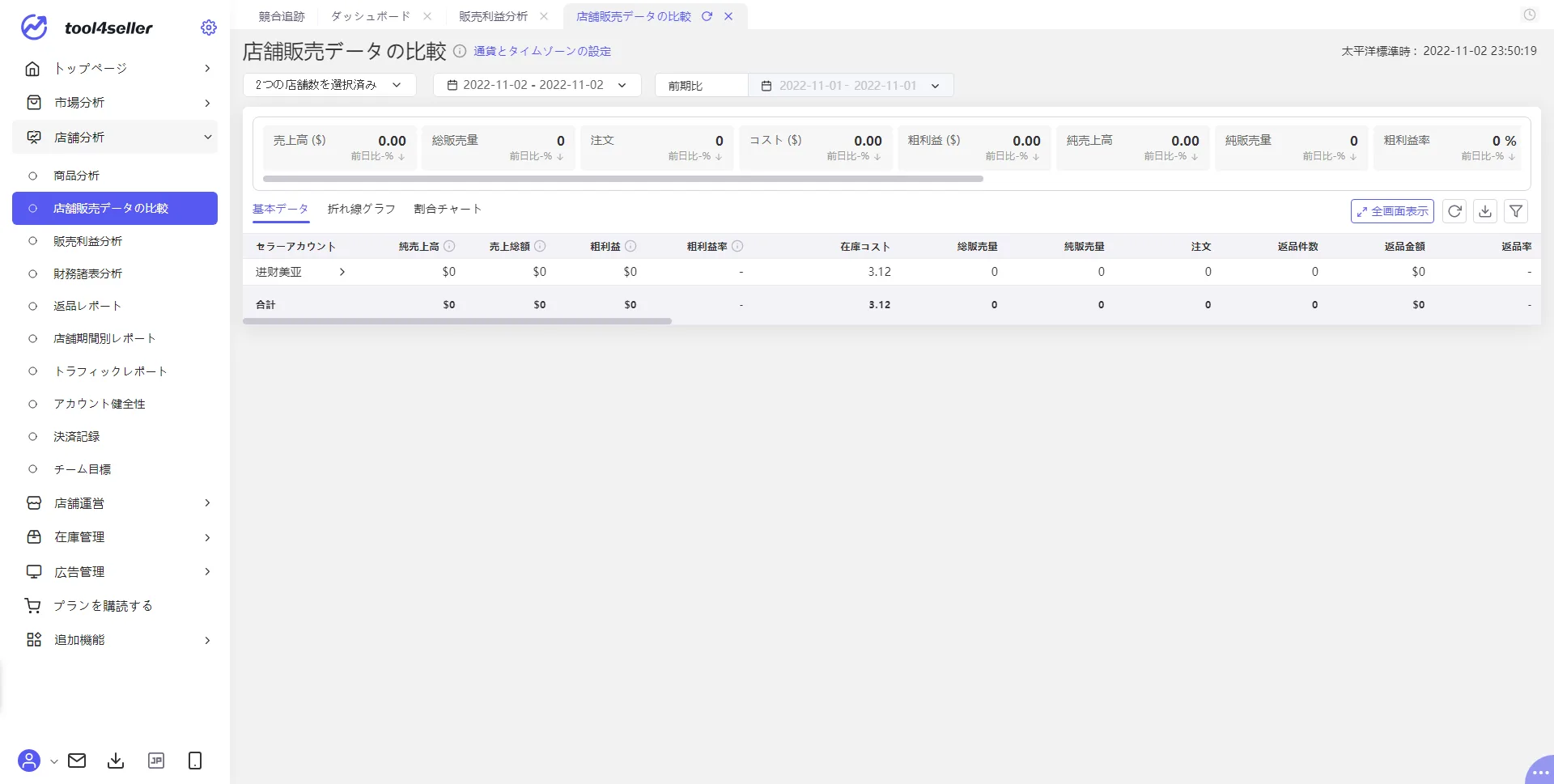Screen dimensions: 1554x784
Task: Expand the 追加機能 menu
Action: coord(207,640)
